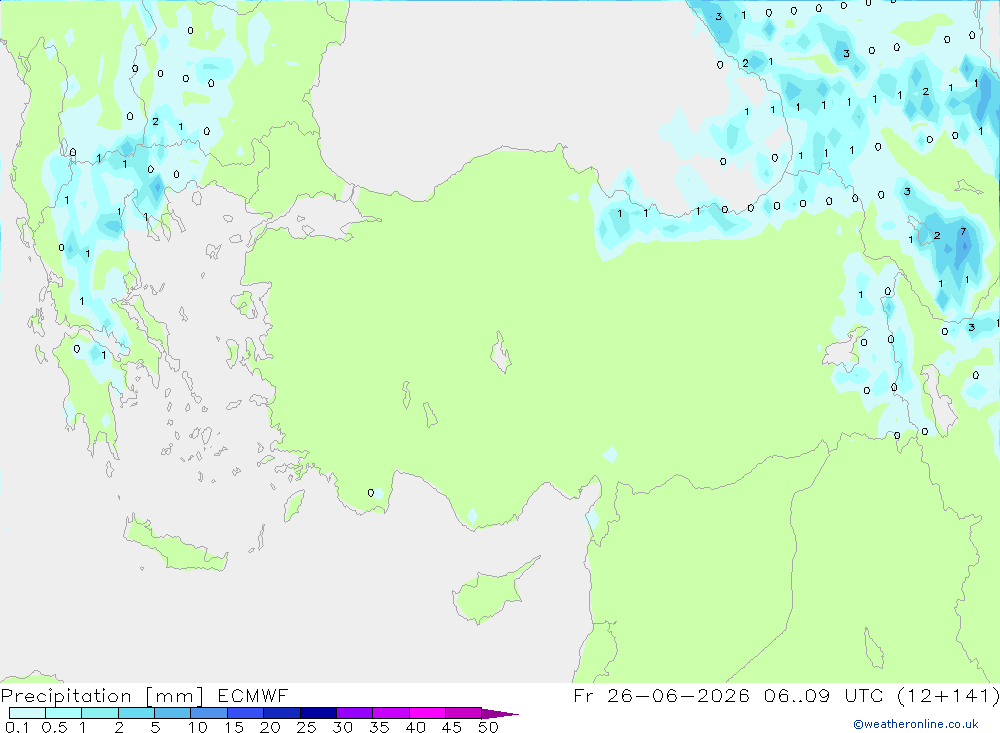The image size is (1000, 733).
Task: Click the purple above-50 arrow on the legend
Action: pos(499,713)
